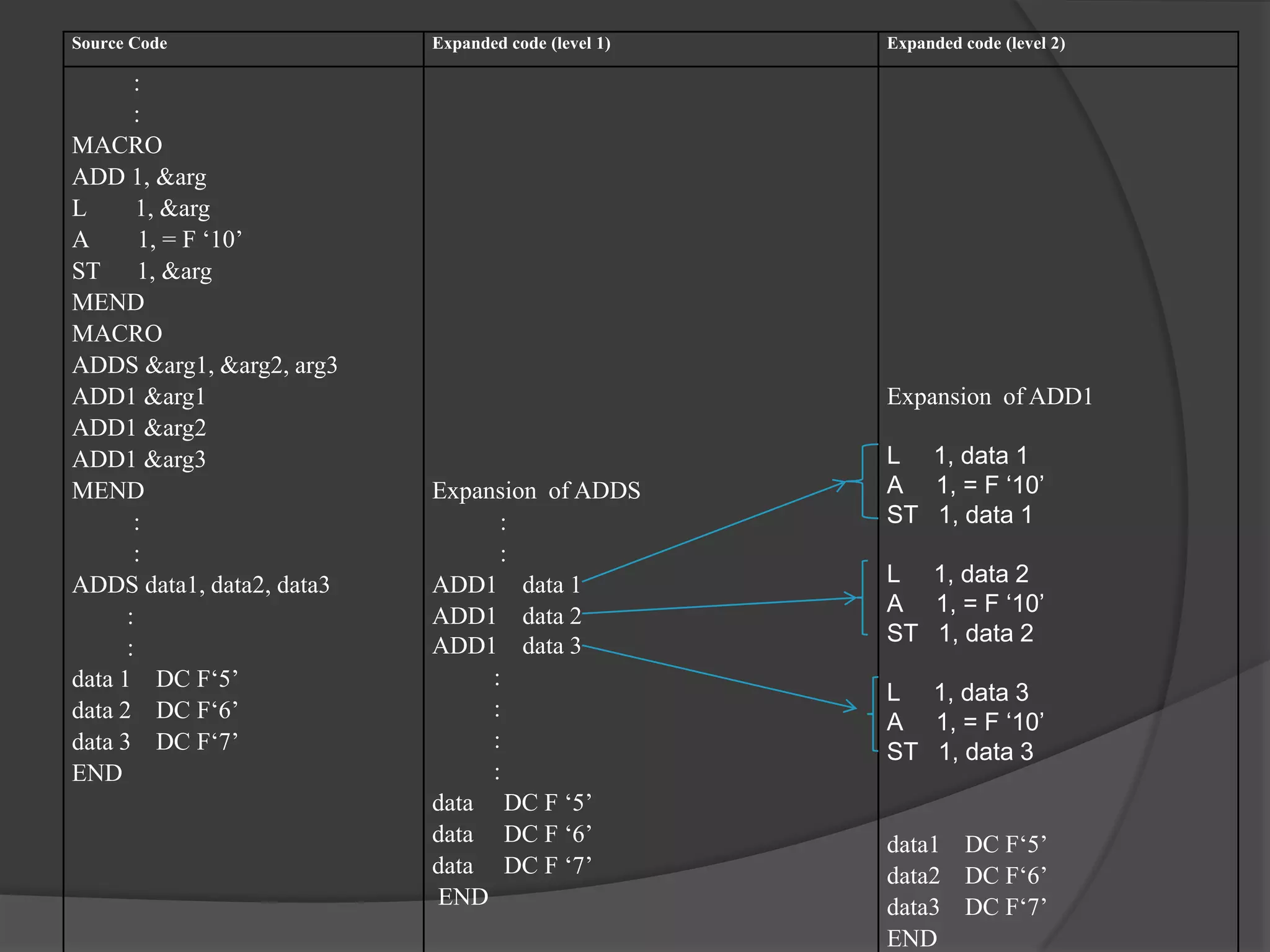Click the END statement in level 2 column
This screenshot has height=952, width=1270.
[x=911, y=938]
